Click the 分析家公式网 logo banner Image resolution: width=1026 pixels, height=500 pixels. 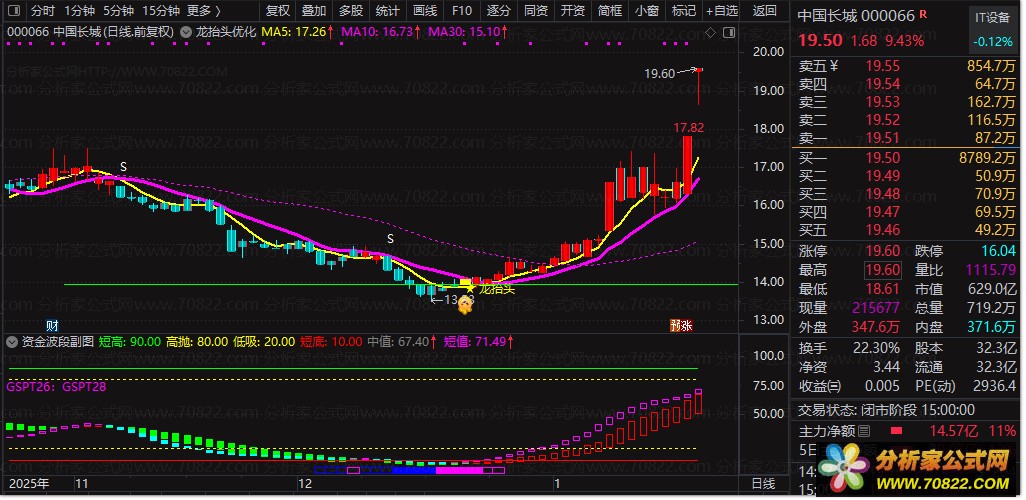click(917, 471)
